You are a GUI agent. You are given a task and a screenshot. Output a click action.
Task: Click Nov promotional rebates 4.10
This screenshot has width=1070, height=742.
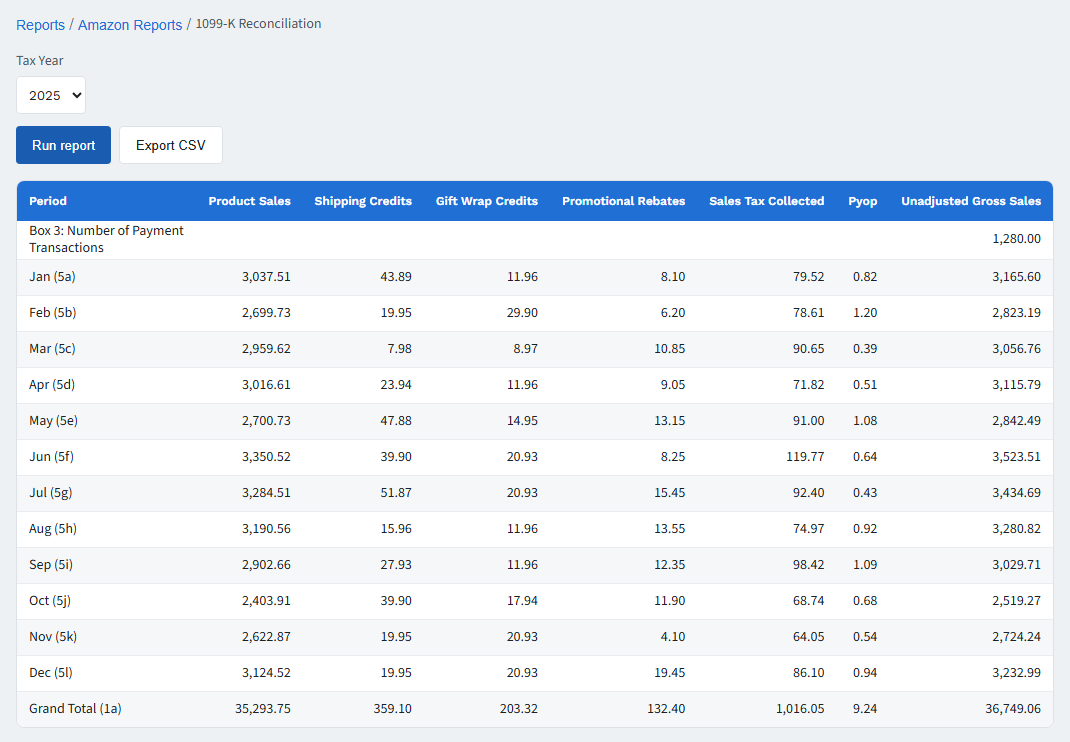pos(673,637)
